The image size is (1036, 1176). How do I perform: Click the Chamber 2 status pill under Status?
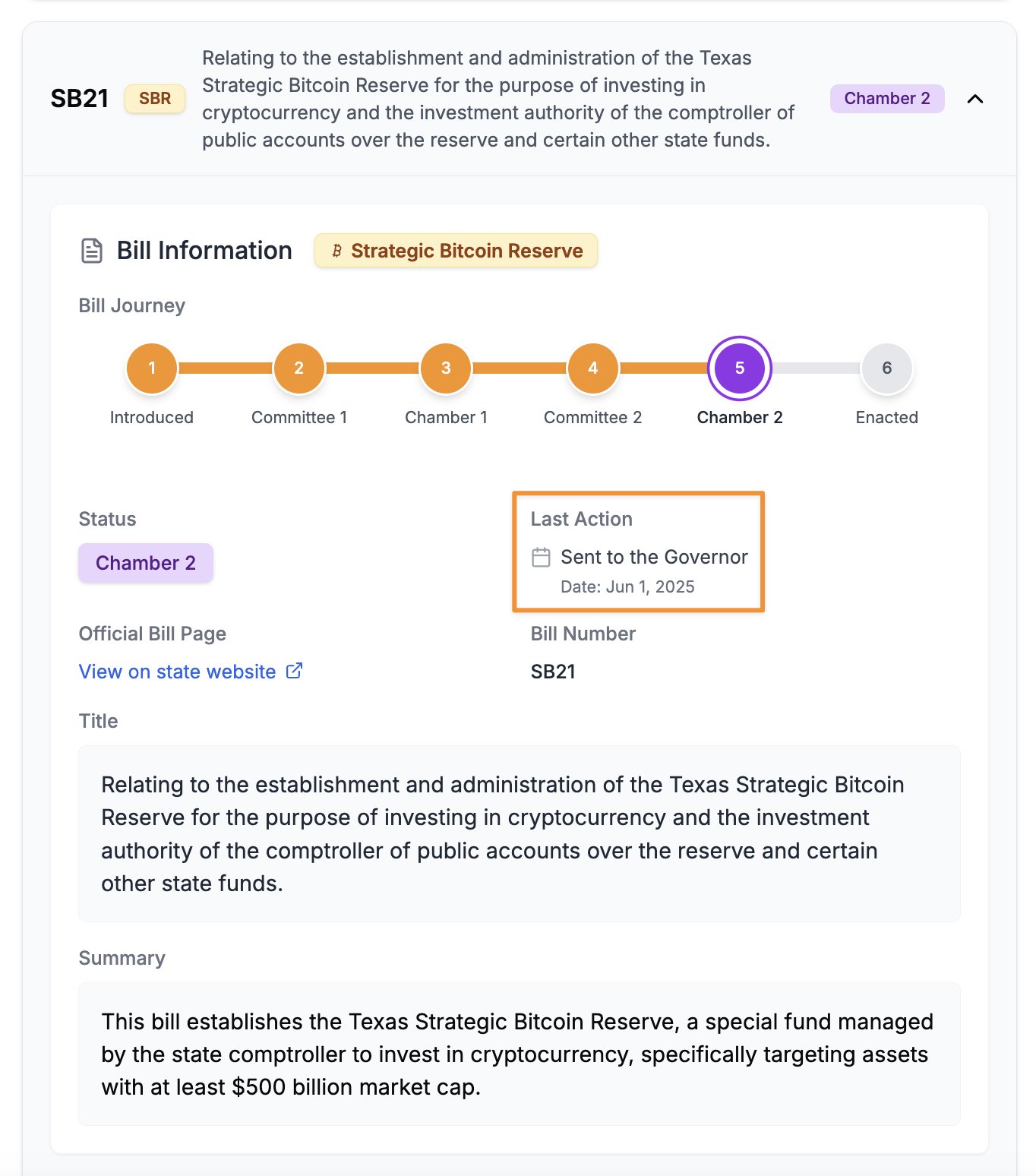point(146,563)
